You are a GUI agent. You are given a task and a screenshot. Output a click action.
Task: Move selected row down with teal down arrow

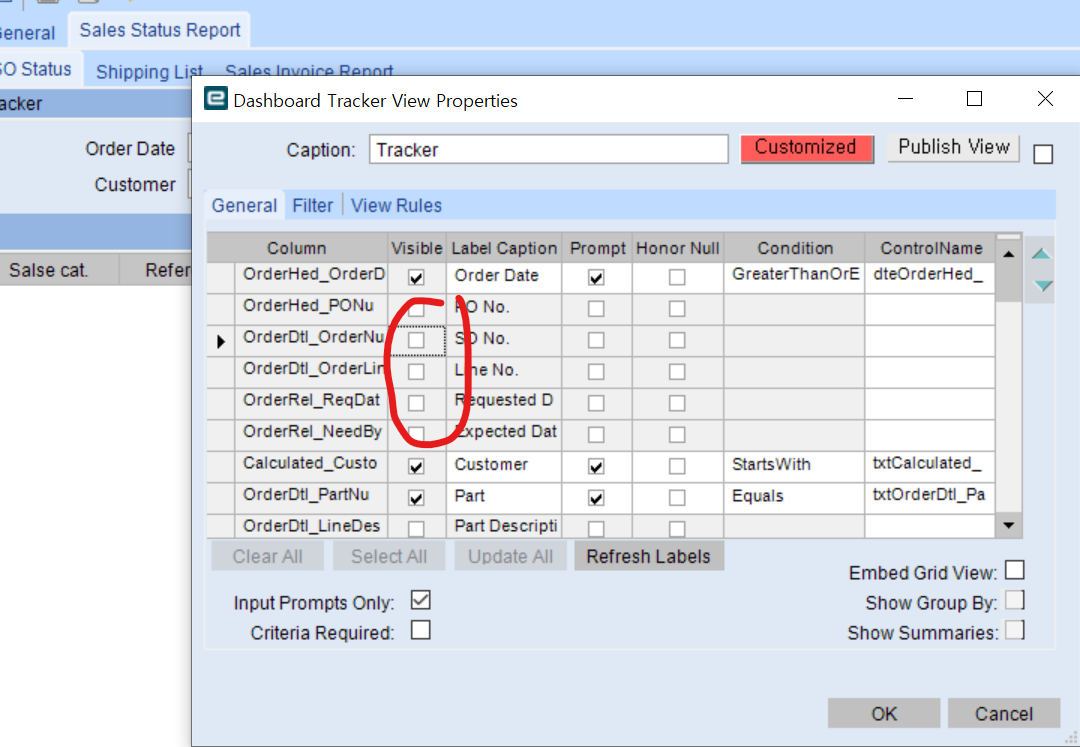(1043, 285)
